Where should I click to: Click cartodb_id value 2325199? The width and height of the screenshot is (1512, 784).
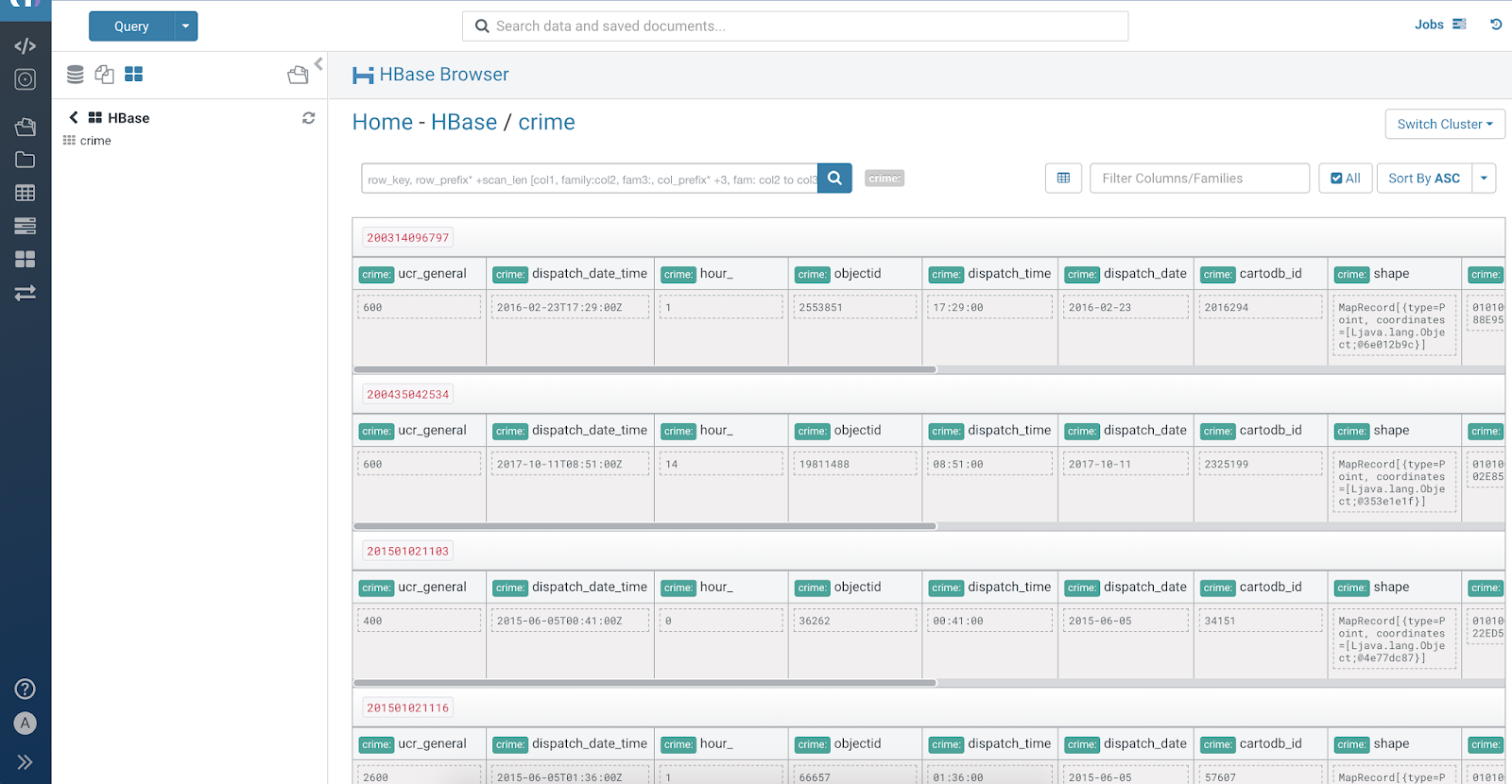[x=1260, y=465]
